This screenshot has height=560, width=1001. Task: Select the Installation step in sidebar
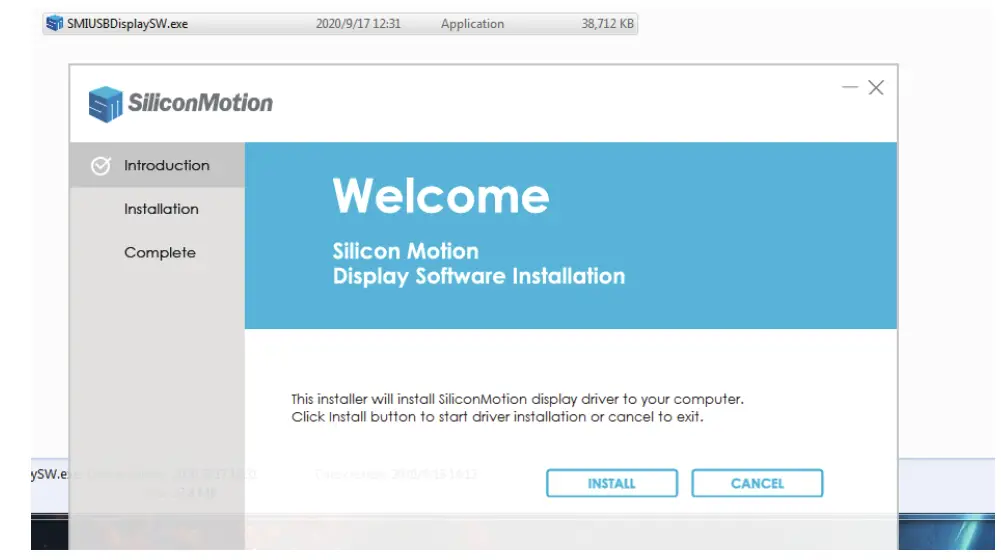coord(161,209)
